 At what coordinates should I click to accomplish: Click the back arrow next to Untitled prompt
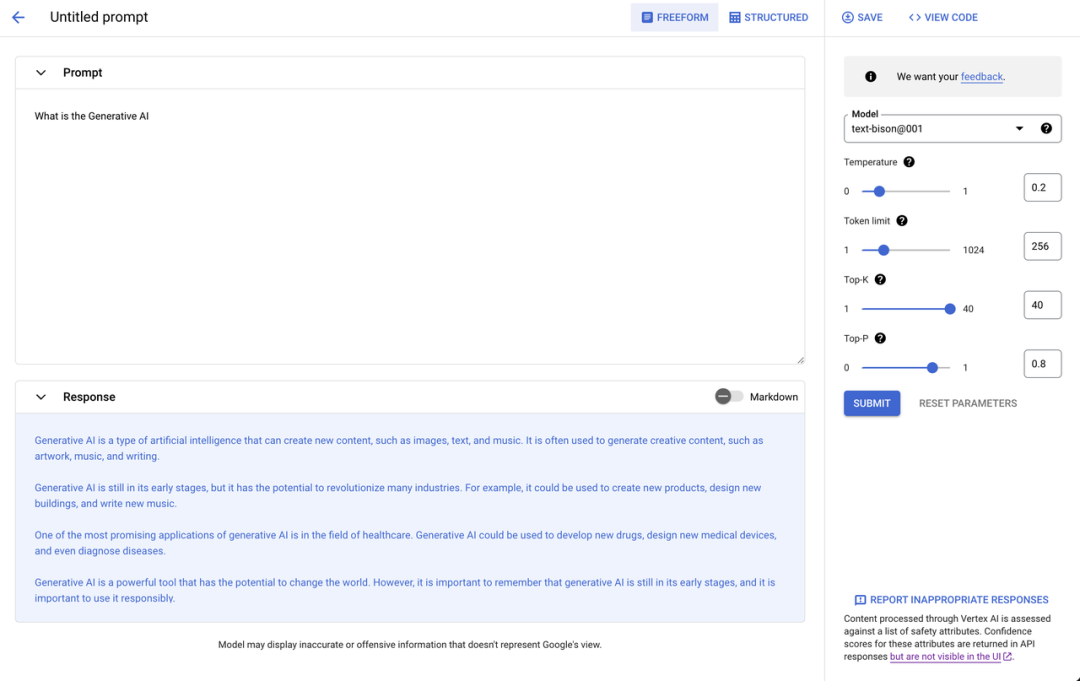(18, 17)
